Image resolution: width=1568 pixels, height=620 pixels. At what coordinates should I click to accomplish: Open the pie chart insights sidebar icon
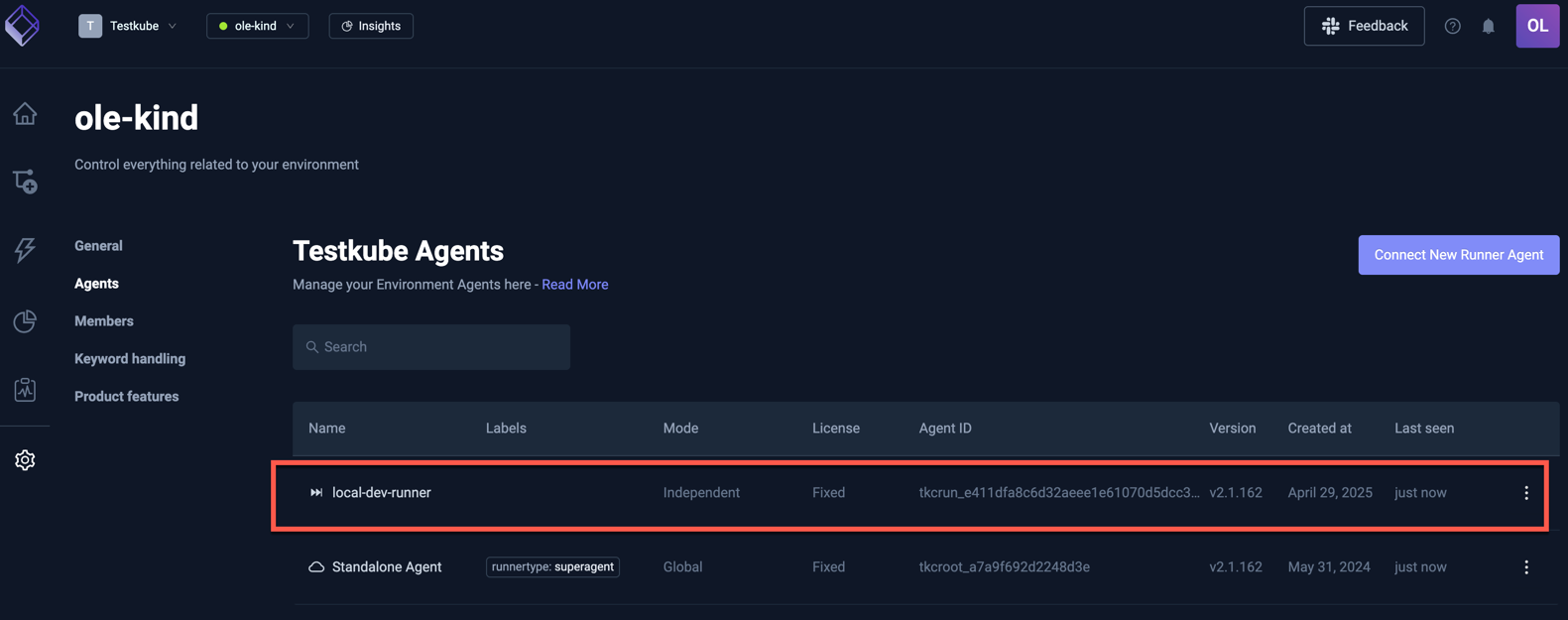25,320
